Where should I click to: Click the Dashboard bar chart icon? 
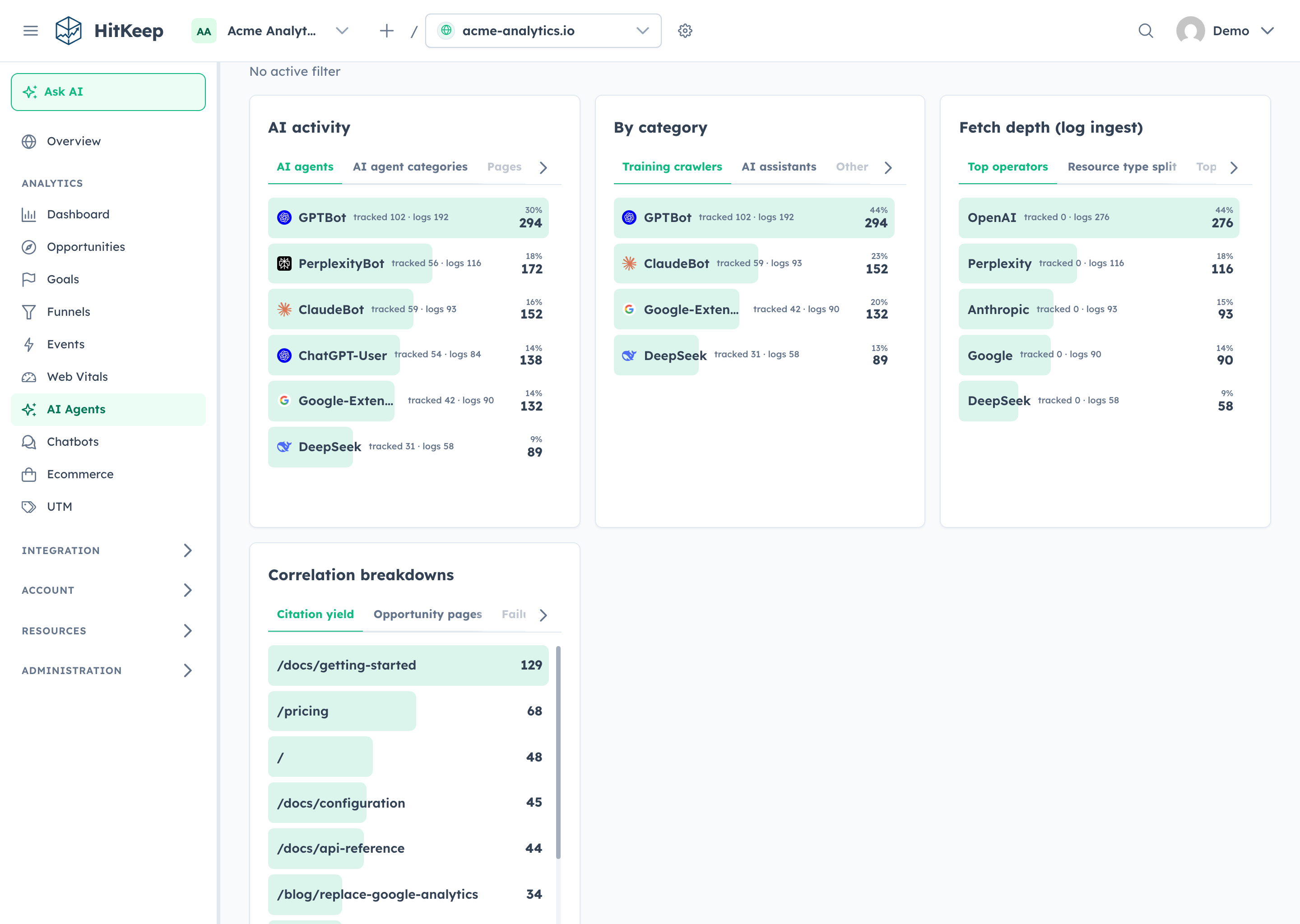click(29, 214)
